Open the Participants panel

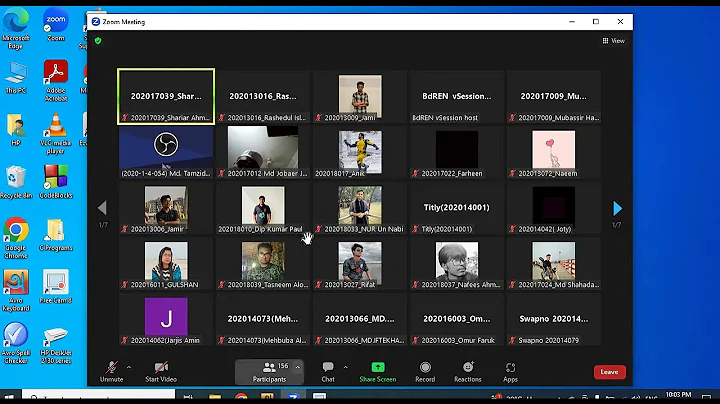point(269,371)
